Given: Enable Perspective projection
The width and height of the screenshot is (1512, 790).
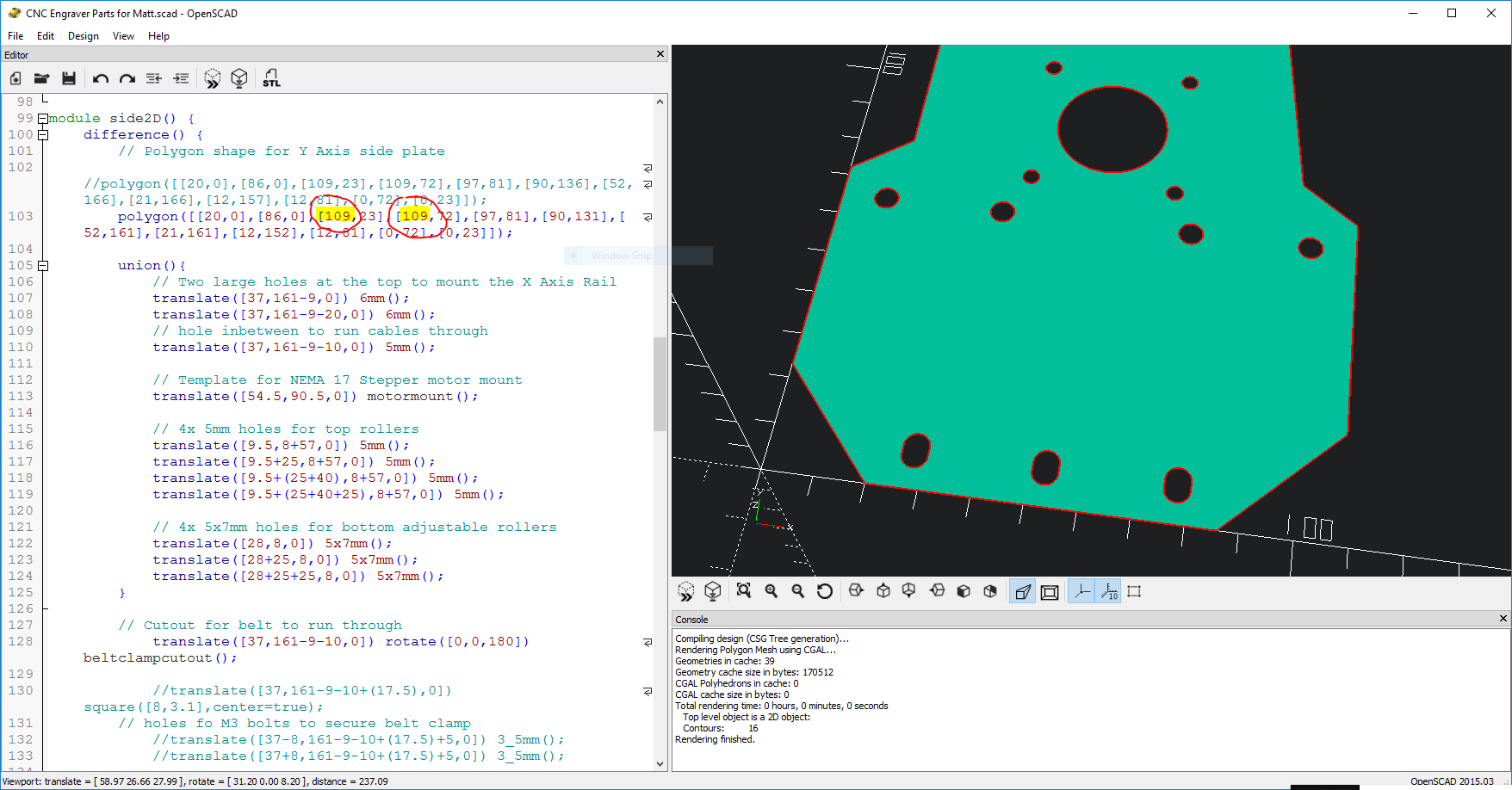Looking at the screenshot, I should (1022, 591).
